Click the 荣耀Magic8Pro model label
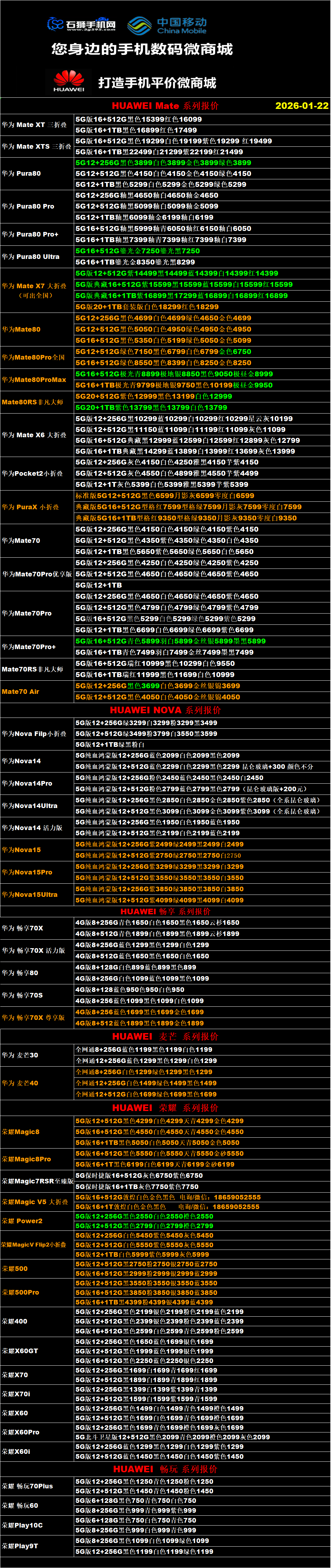This screenshot has height=1568, width=331. coord(26,1159)
